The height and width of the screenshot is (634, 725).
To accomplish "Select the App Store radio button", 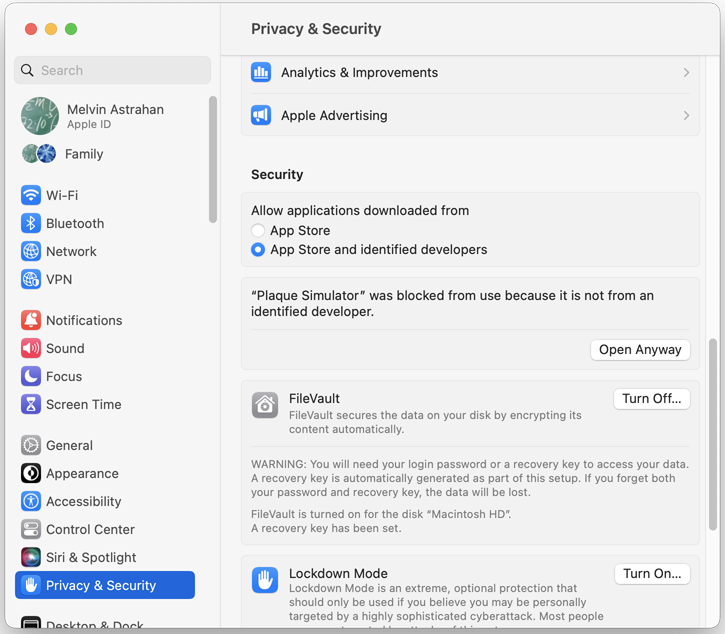I will (258, 230).
